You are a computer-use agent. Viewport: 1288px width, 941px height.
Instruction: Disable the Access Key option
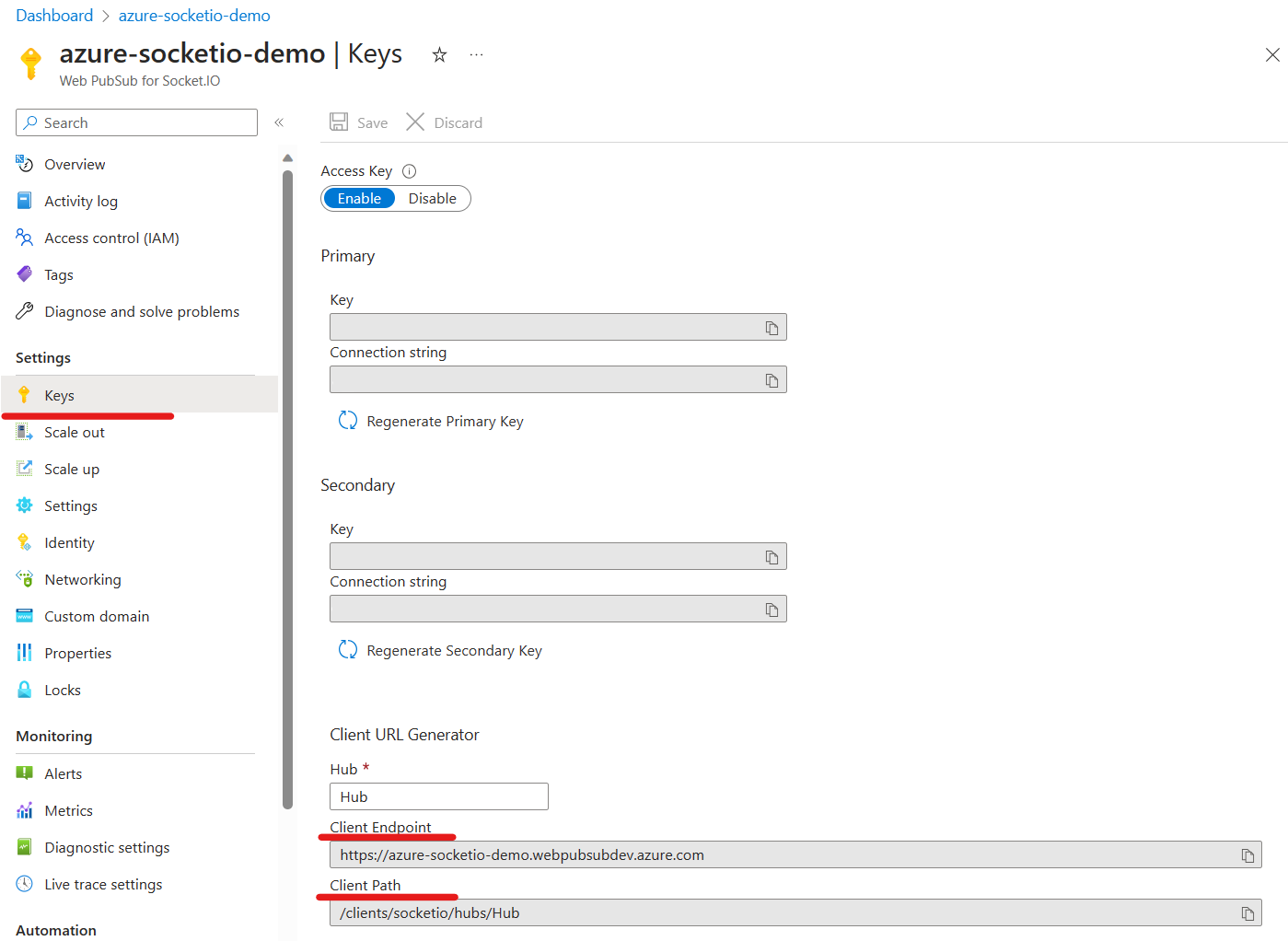click(x=432, y=198)
